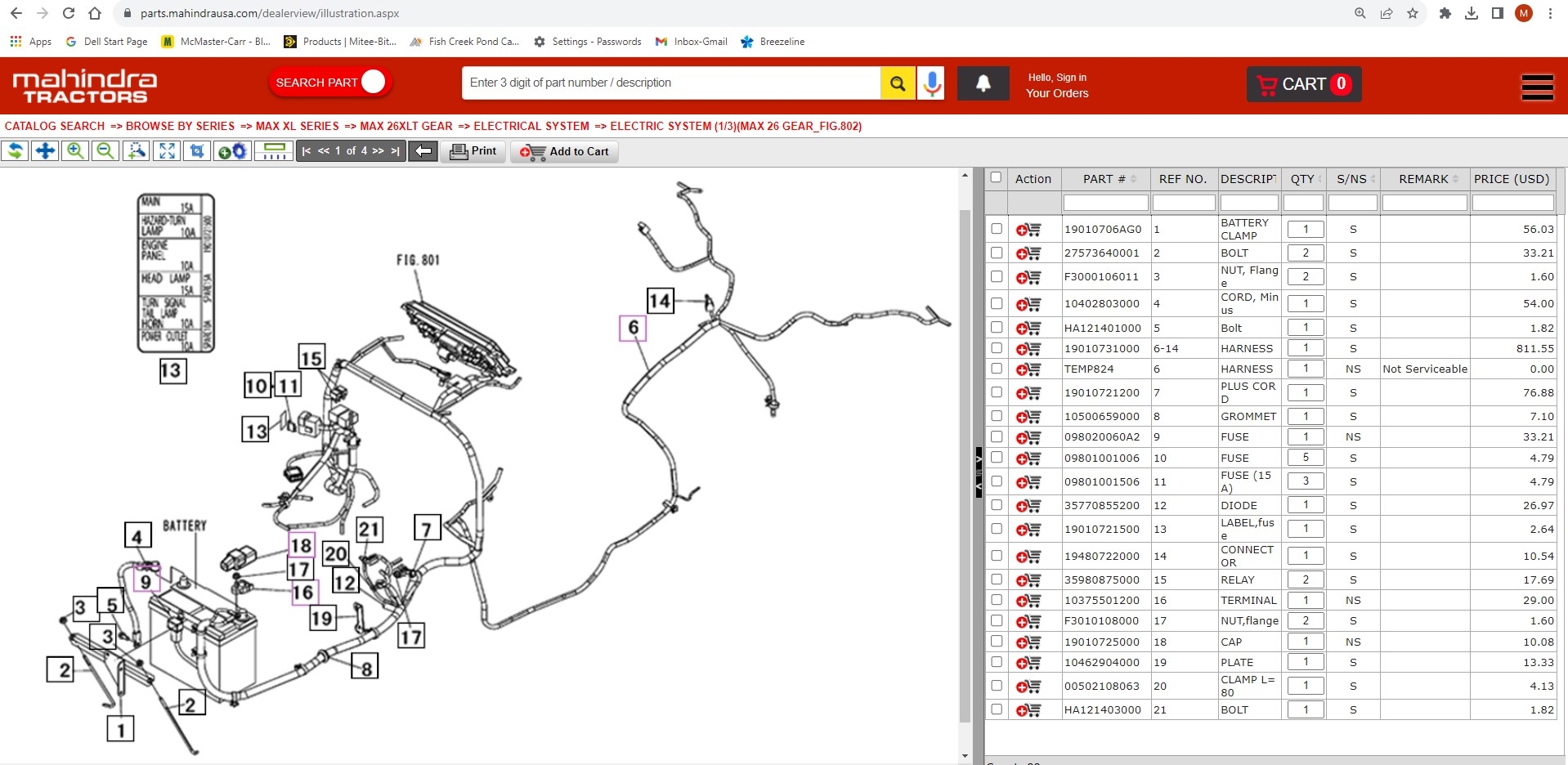Fit illustration to full view

pyautogui.click(x=167, y=151)
